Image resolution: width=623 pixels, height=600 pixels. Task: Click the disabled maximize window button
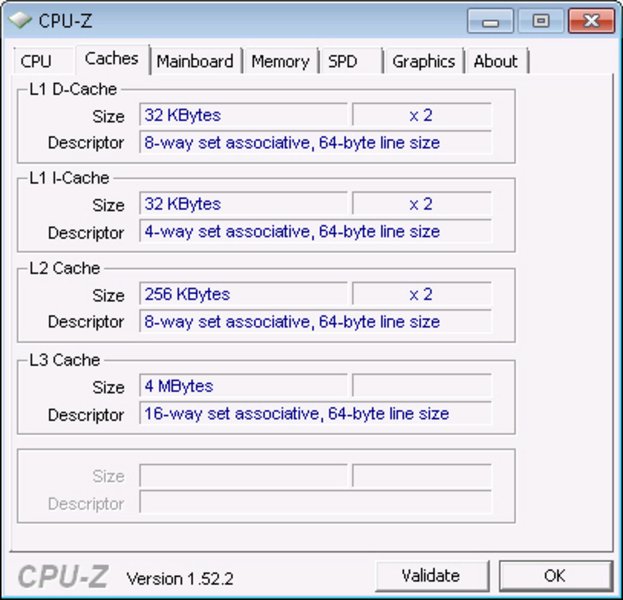click(540, 21)
